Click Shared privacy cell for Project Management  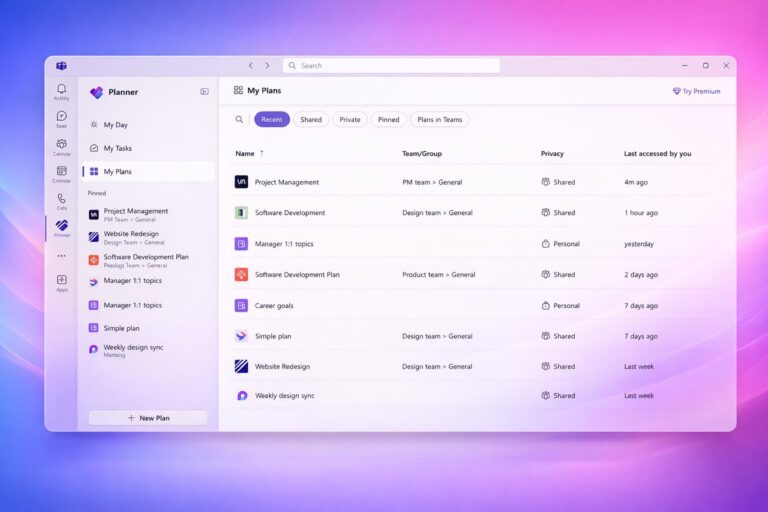[x=558, y=182]
